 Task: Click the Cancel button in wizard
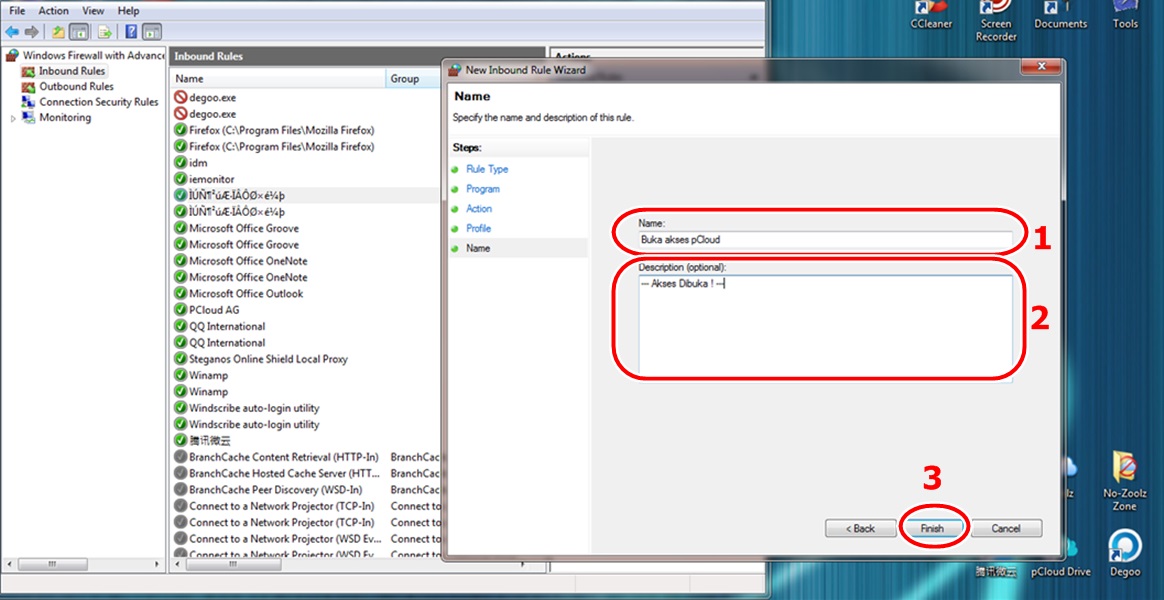pos(1006,529)
